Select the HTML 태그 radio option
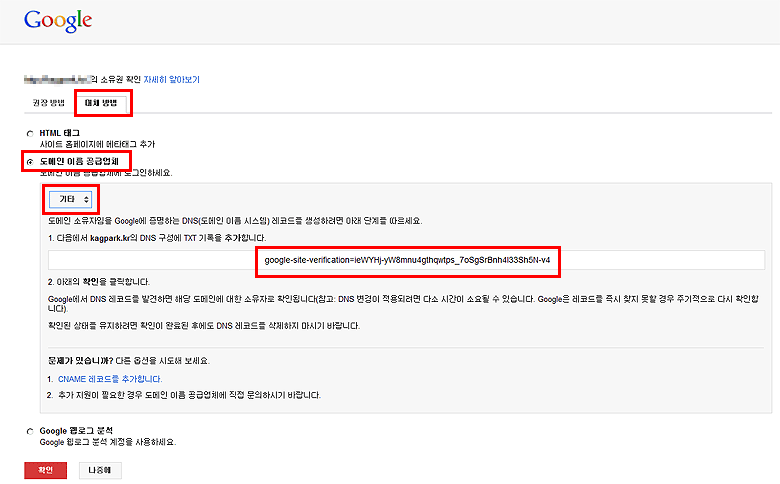The image size is (780, 484). [30, 133]
